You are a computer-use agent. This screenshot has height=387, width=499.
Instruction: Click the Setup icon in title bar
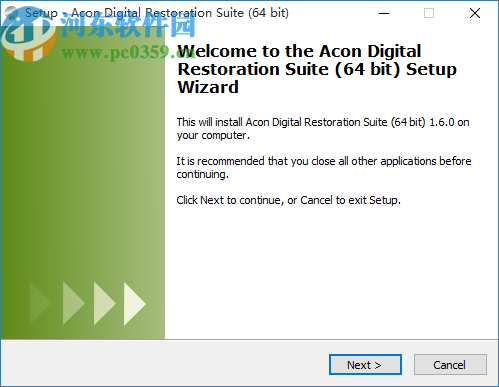tap(13, 13)
